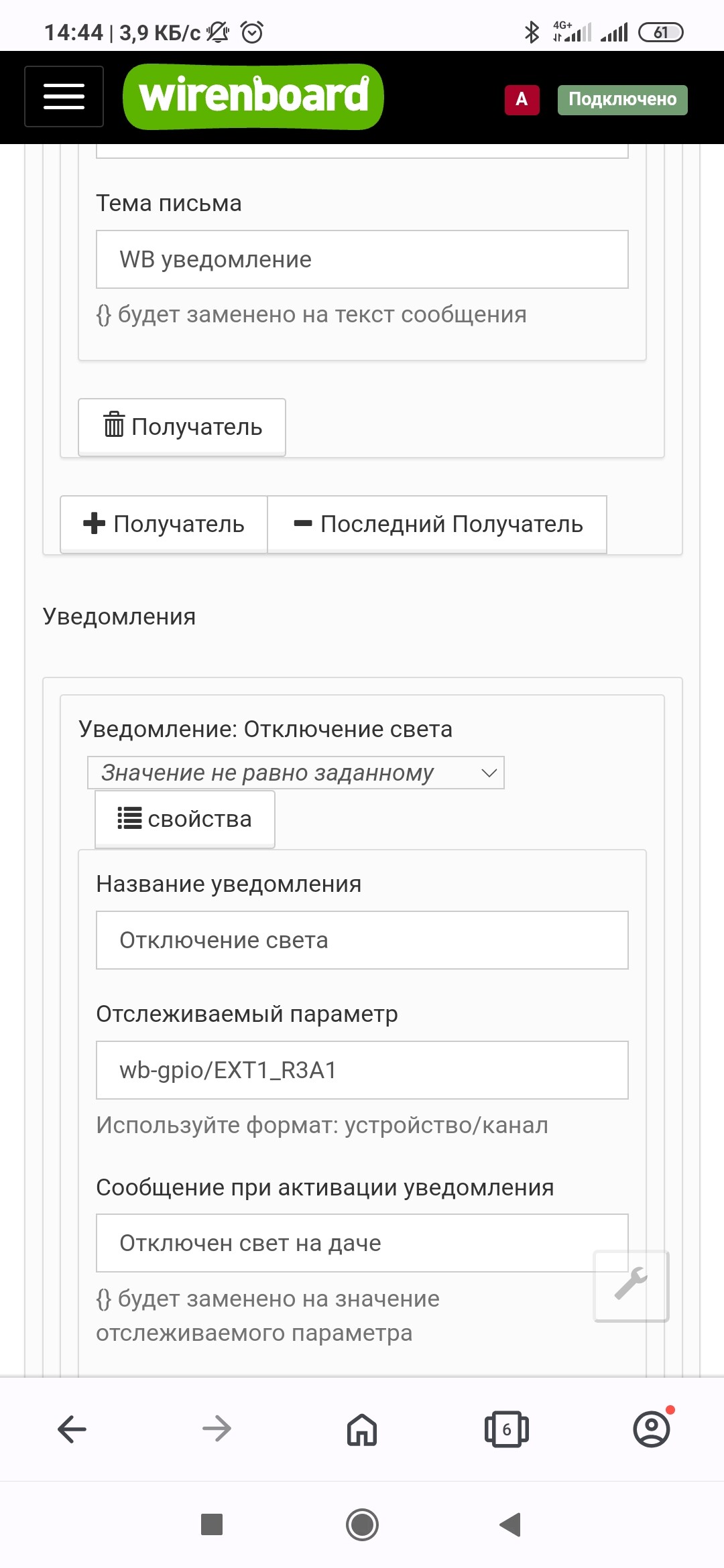
Task: Expand the 'Значение не равно заданному' dropdown
Action: coord(296,773)
